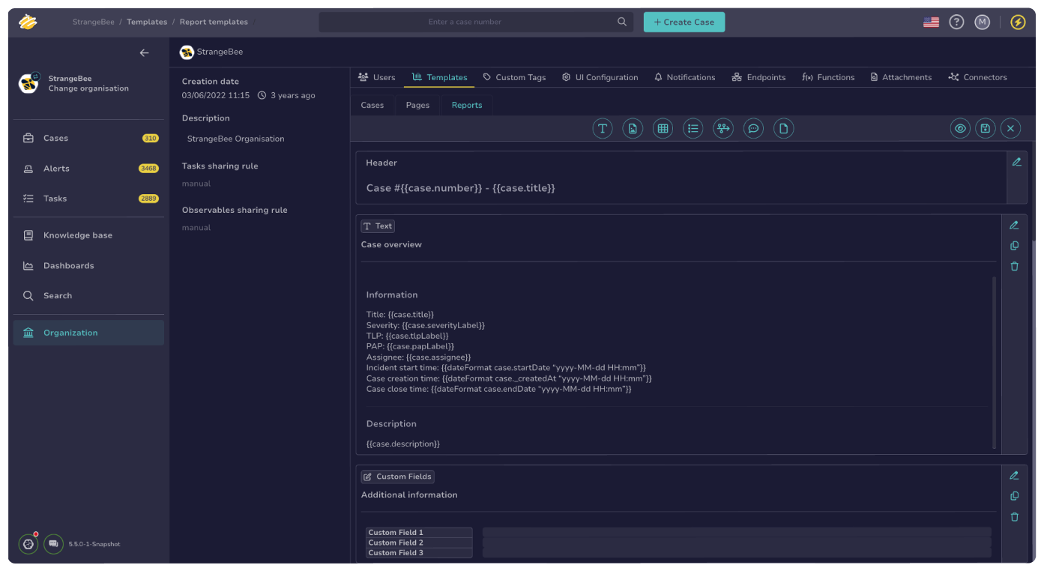
Task: Close the report template editor
Action: click(1011, 128)
